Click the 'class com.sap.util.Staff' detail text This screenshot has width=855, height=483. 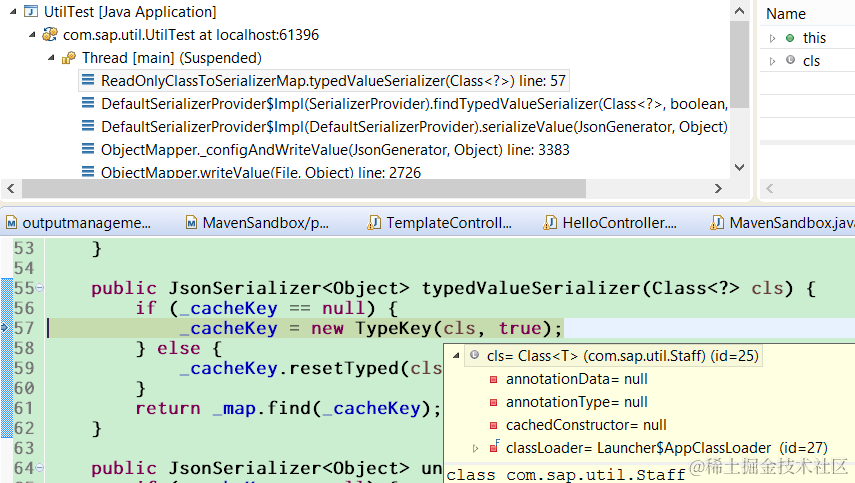click(566, 475)
